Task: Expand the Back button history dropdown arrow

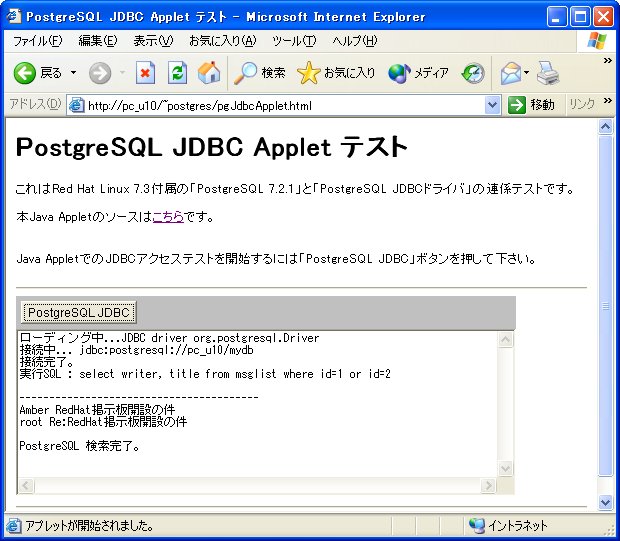Action: pyautogui.click(x=74, y=73)
